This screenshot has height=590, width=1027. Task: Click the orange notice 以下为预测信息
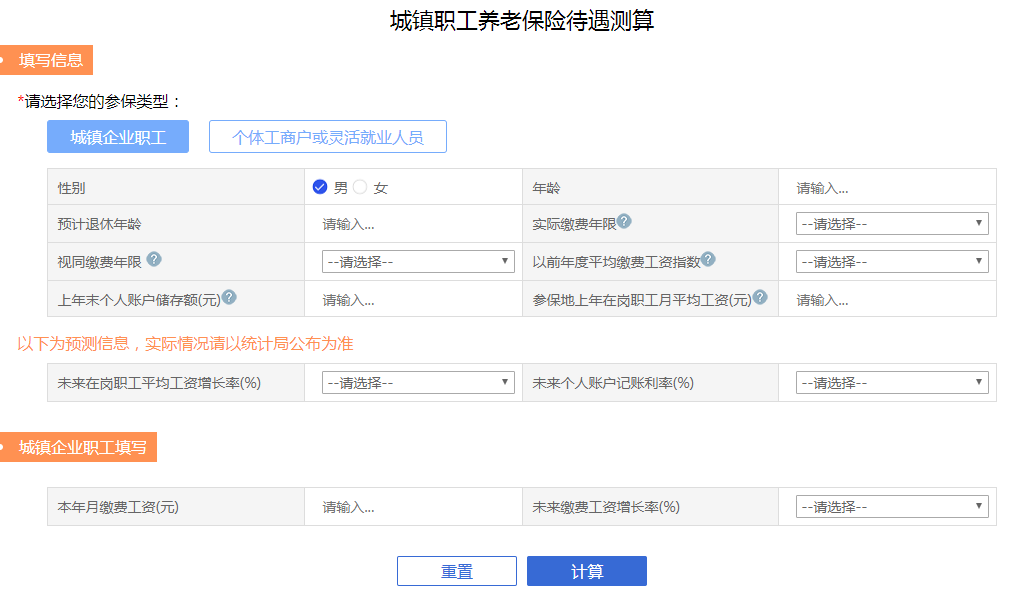click(x=185, y=344)
